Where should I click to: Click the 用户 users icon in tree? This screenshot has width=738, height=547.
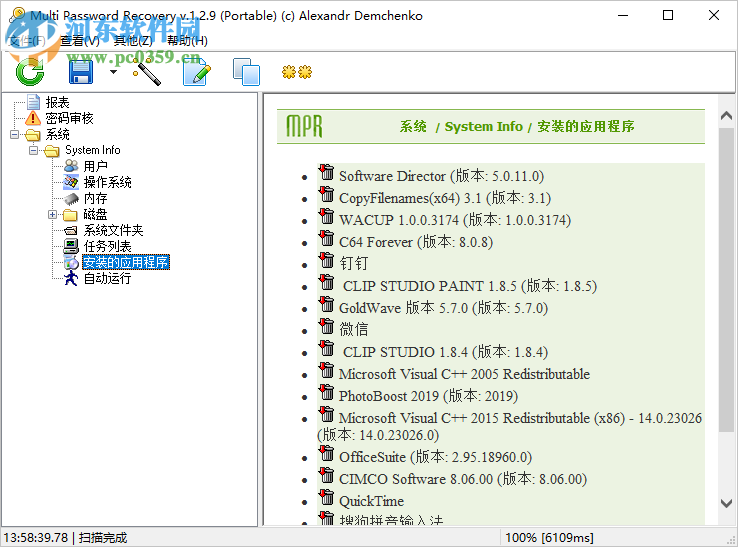coord(71,166)
